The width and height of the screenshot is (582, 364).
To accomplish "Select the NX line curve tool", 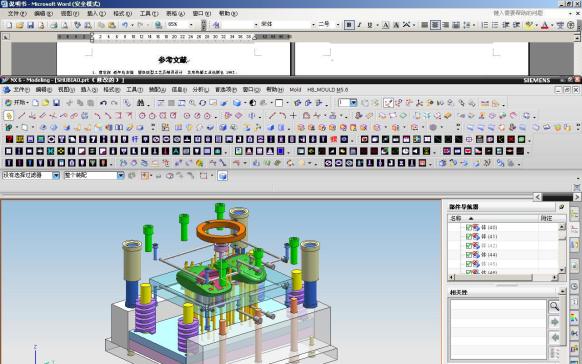I will tap(22, 116).
